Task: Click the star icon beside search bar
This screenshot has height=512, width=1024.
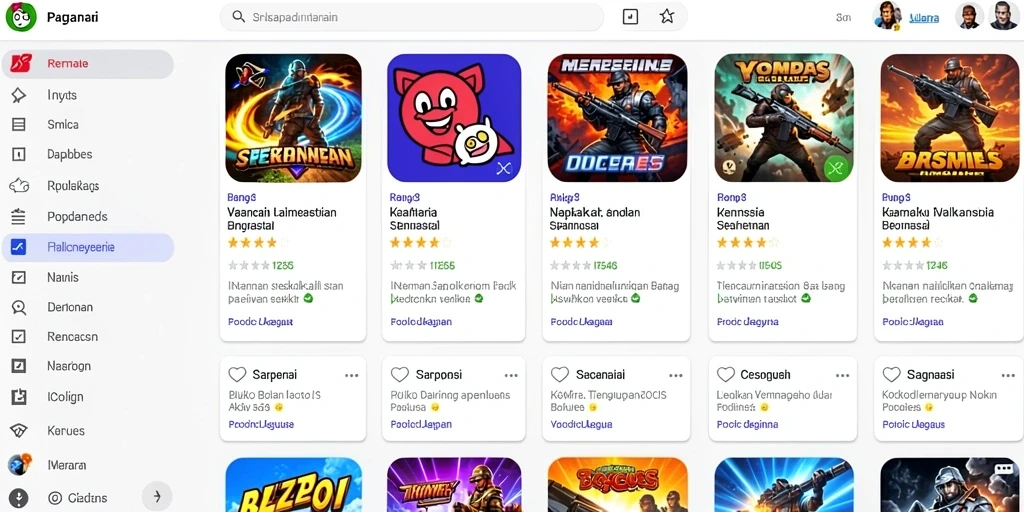Action: coord(666,17)
